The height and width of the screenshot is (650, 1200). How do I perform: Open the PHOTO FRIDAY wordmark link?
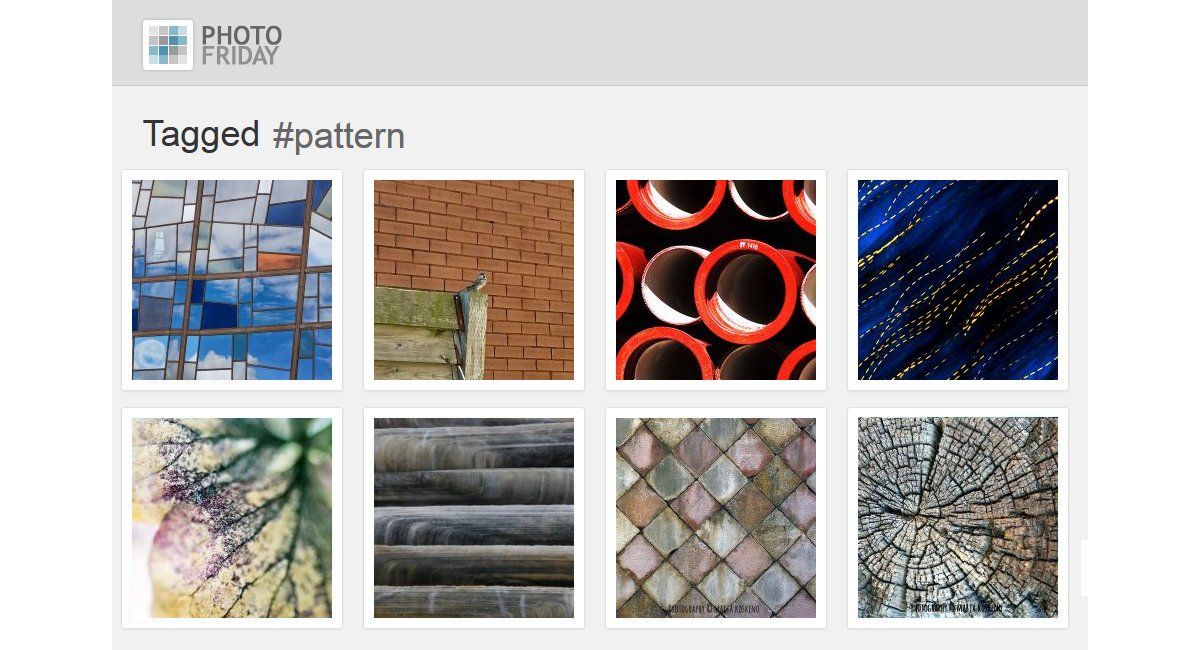coord(241,45)
